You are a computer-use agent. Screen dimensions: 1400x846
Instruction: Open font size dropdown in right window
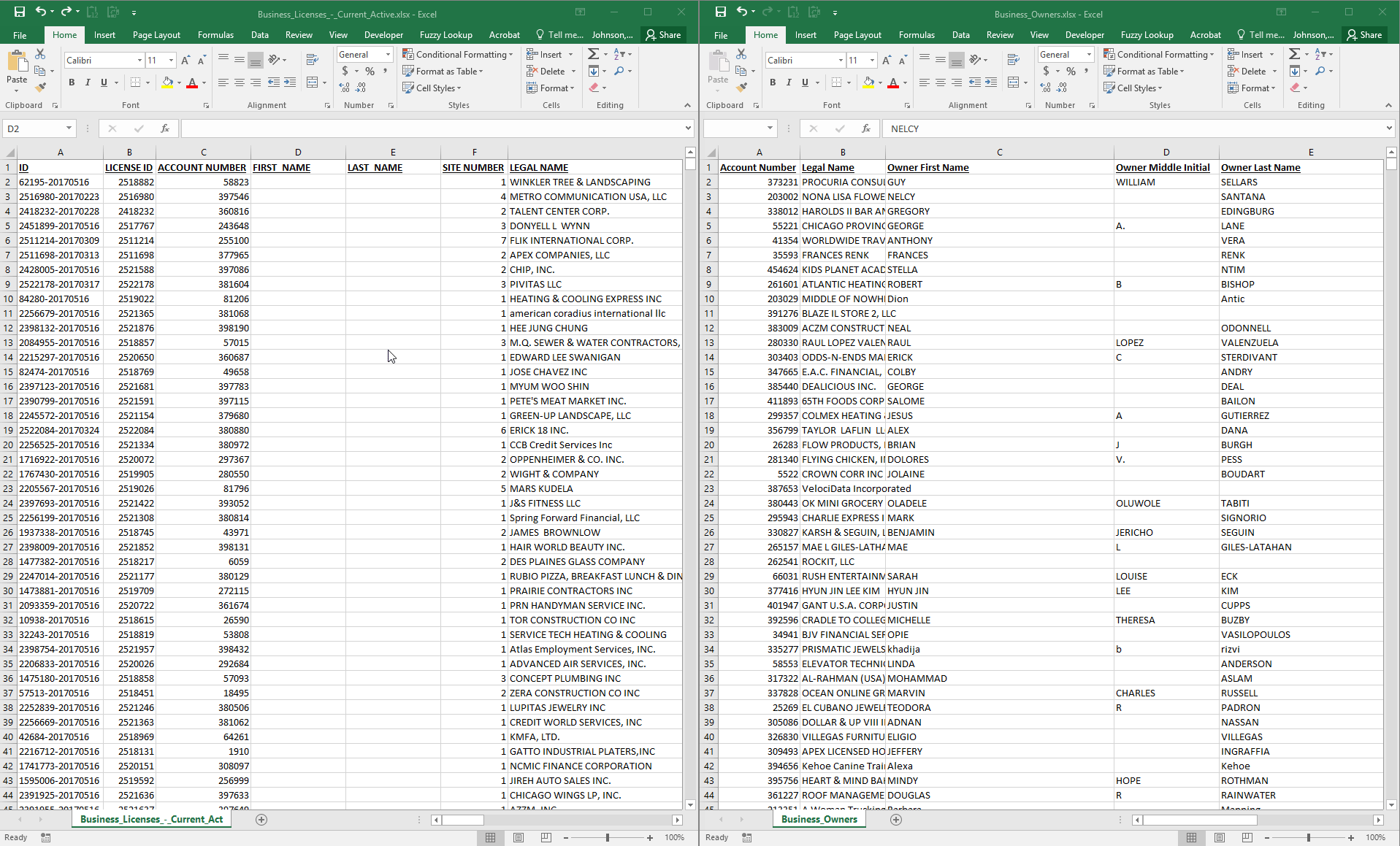tap(872, 60)
